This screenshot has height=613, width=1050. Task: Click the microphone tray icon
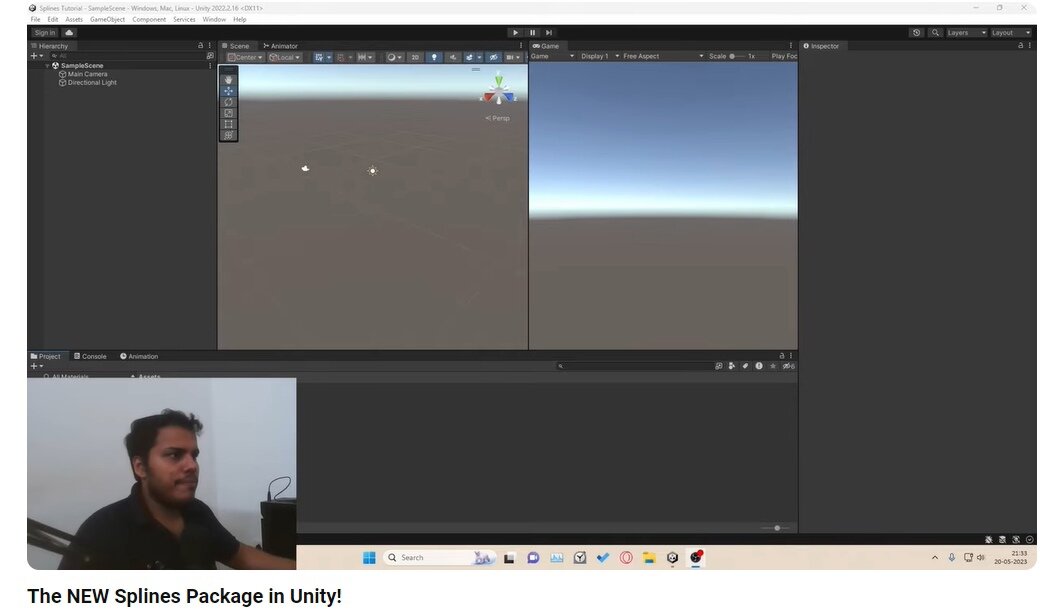coord(952,557)
